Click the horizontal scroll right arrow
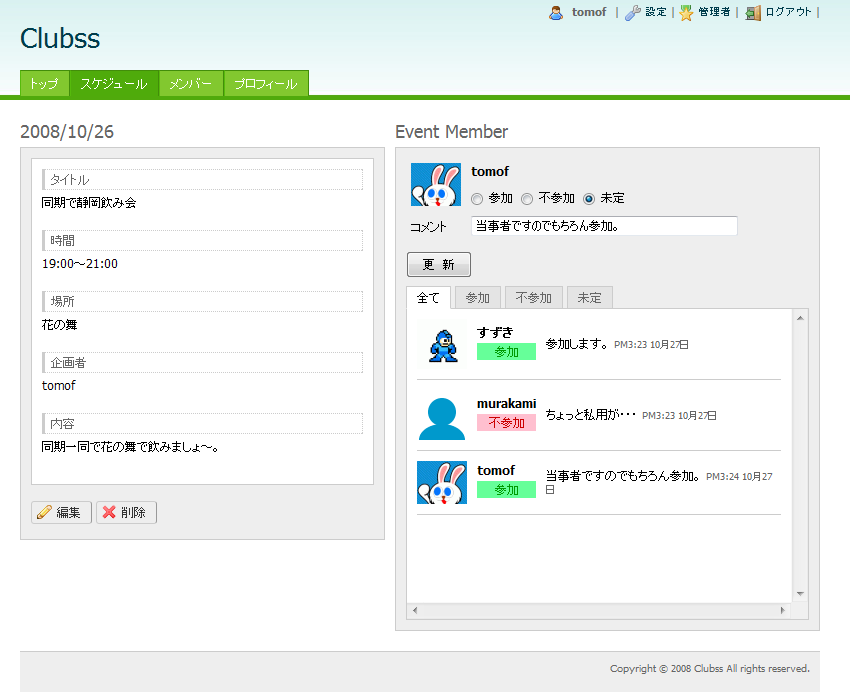The image size is (850, 692). [782, 610]
